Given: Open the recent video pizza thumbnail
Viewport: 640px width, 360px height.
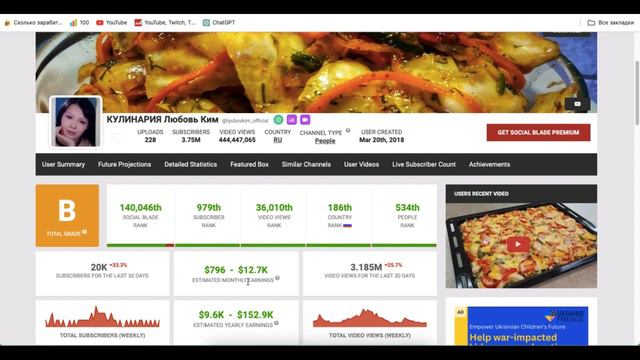Looking at the screenshot, I should 521,245.
